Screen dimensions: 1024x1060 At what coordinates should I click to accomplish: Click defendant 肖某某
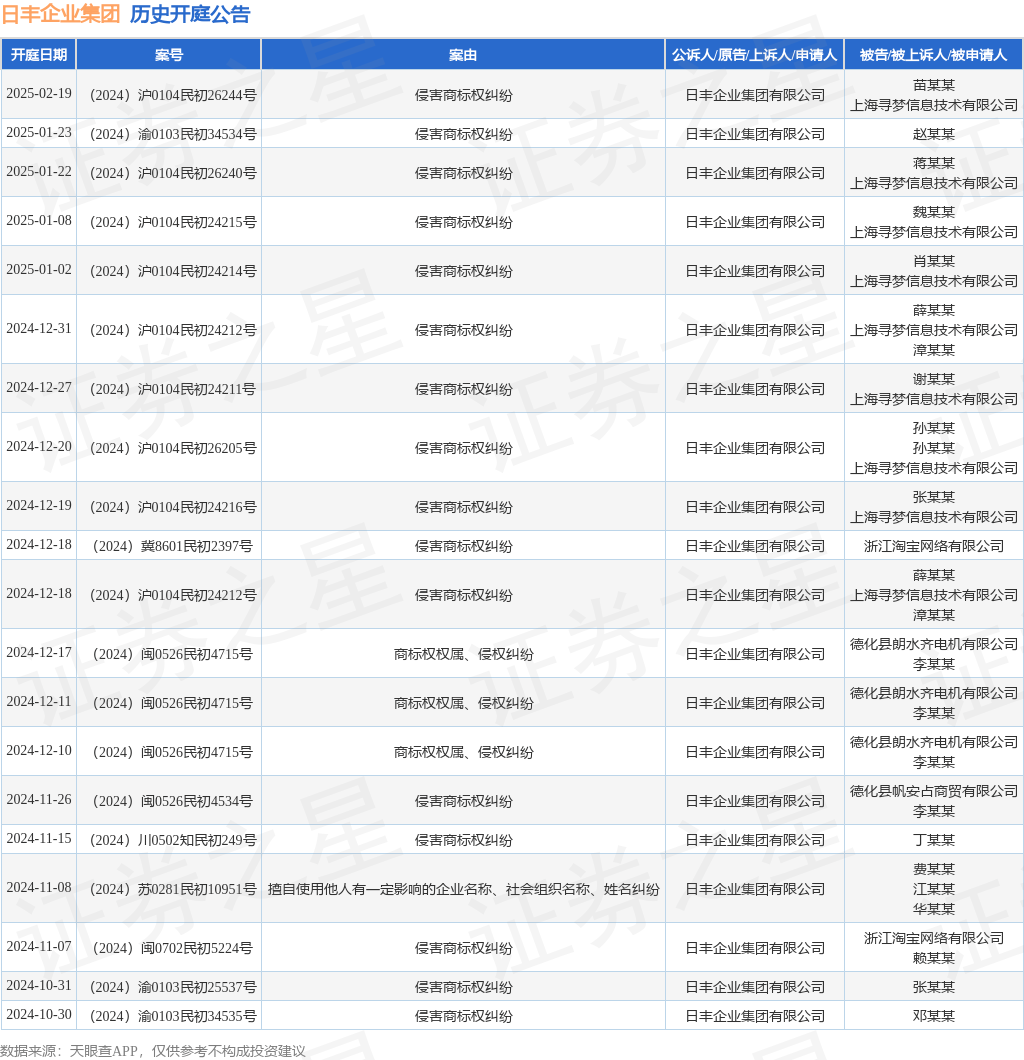[933, 261]
